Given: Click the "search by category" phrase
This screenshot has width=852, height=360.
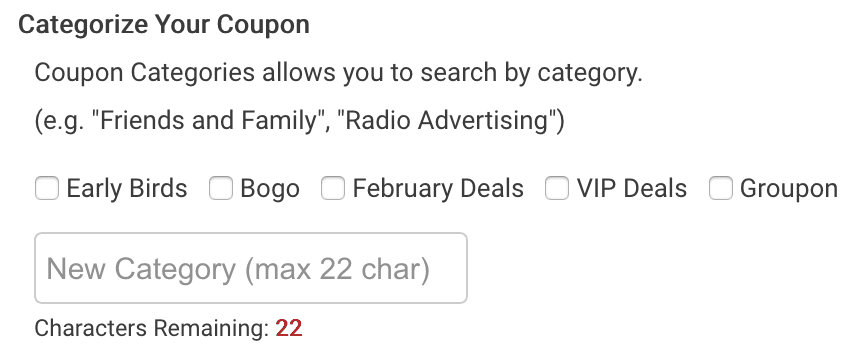Looking at the screenshot, I should [531, 73].
